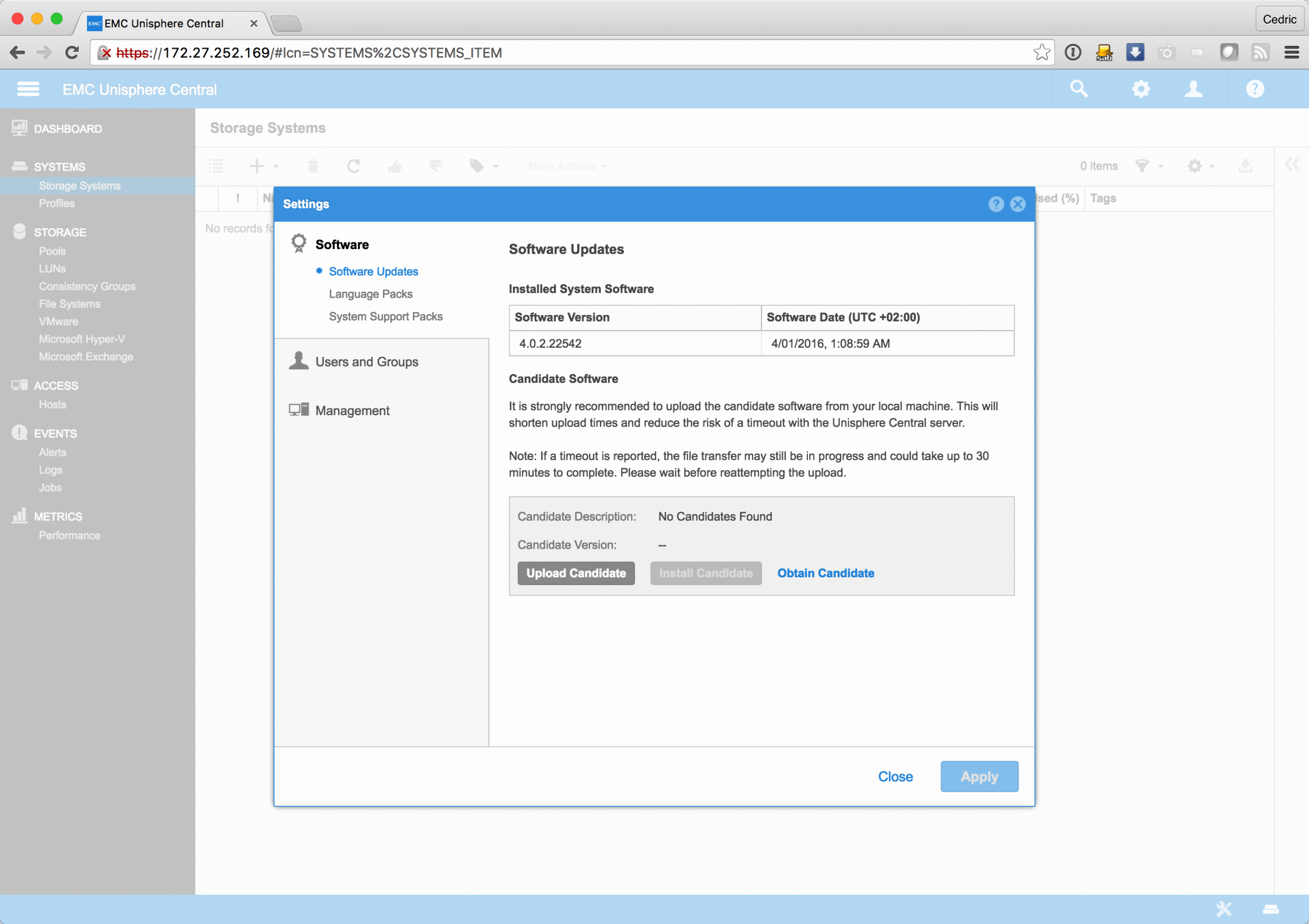This screenshot has width=1309, height=924.
Task: Open the help icon in the app header
Action: pyautogui.click(x=1254, y=89)
